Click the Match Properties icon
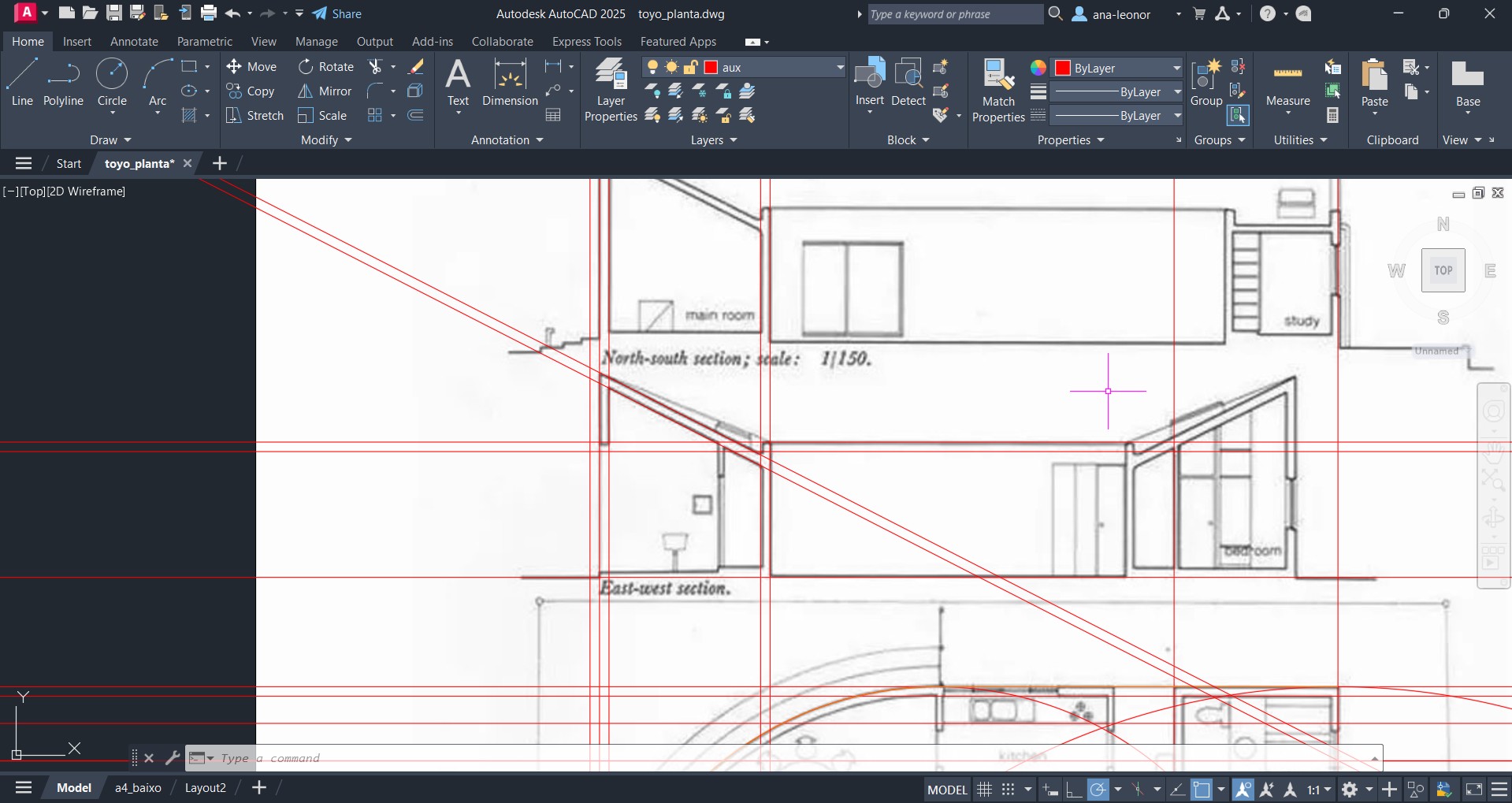Viewport: 1512px width, 803px height. [x=998, y=88]
